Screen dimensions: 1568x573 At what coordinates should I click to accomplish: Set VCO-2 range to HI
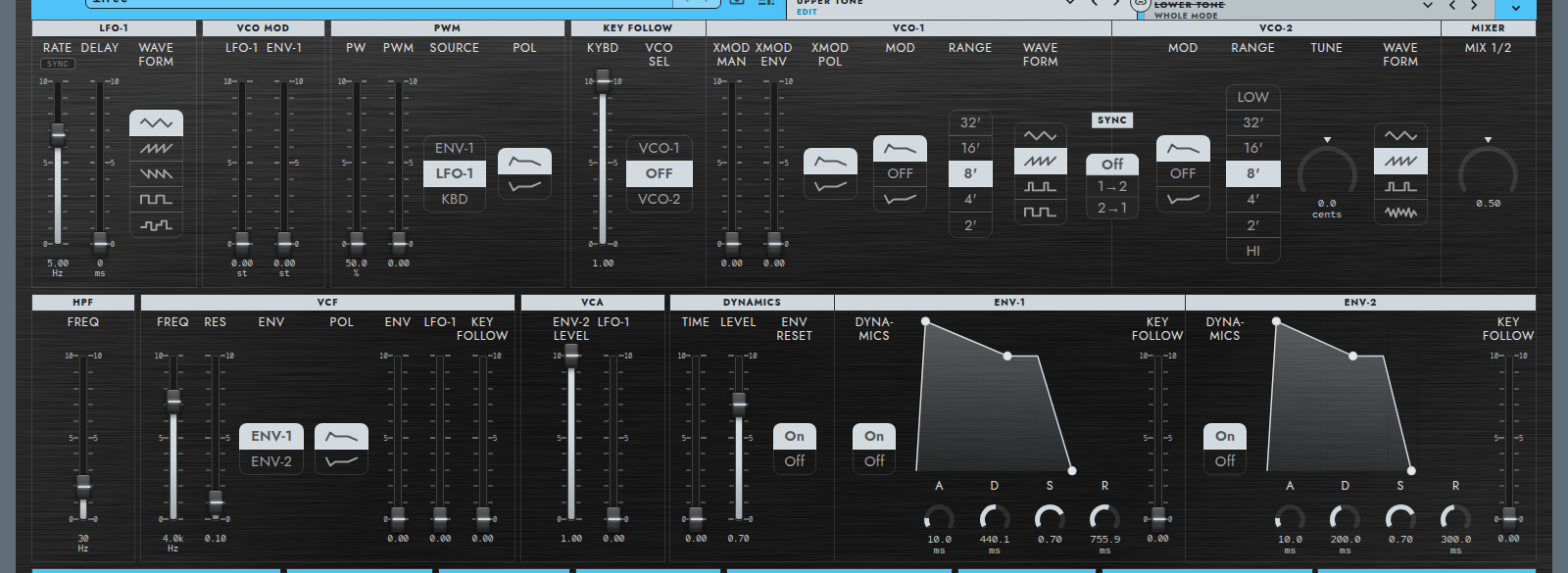(x=1252, y=251)
